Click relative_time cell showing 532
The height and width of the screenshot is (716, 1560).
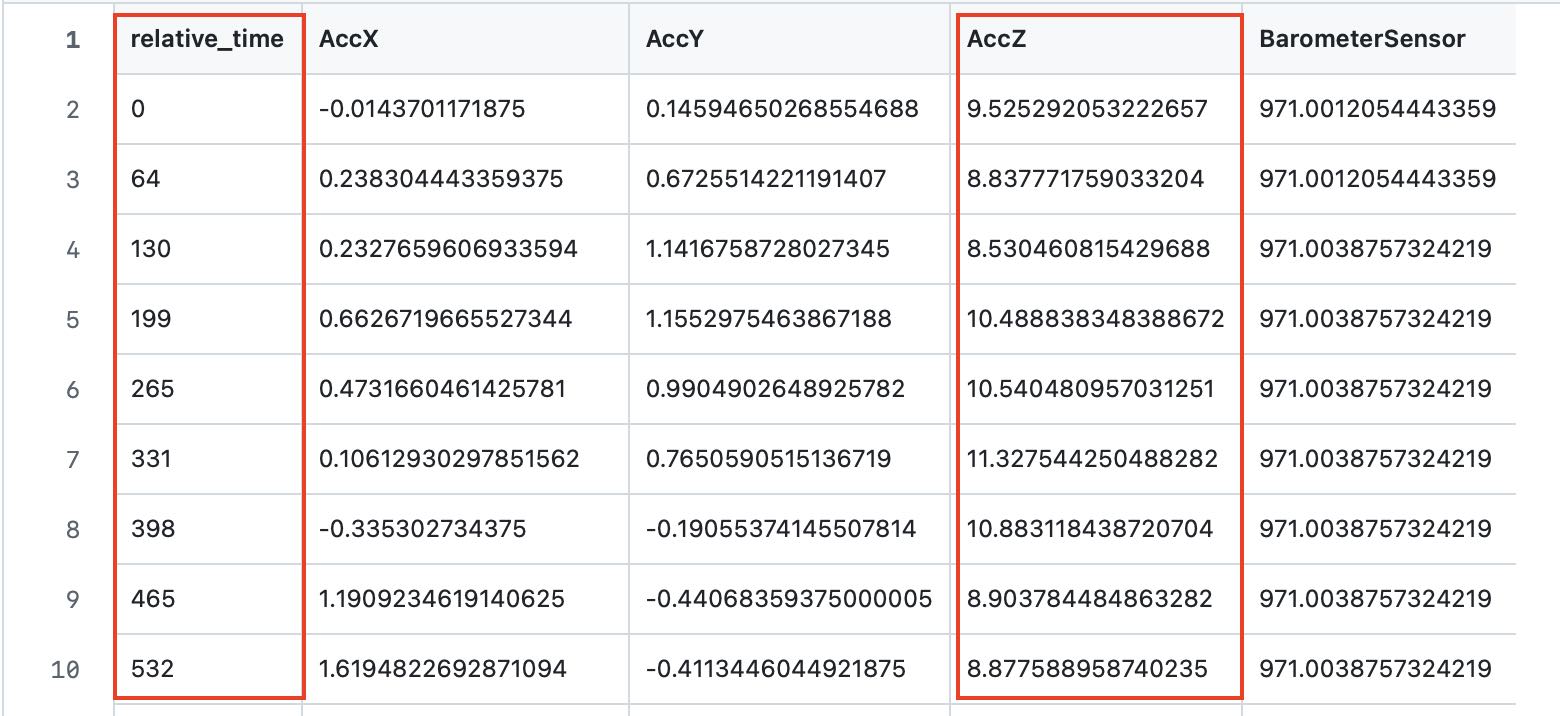pos(152,669)
